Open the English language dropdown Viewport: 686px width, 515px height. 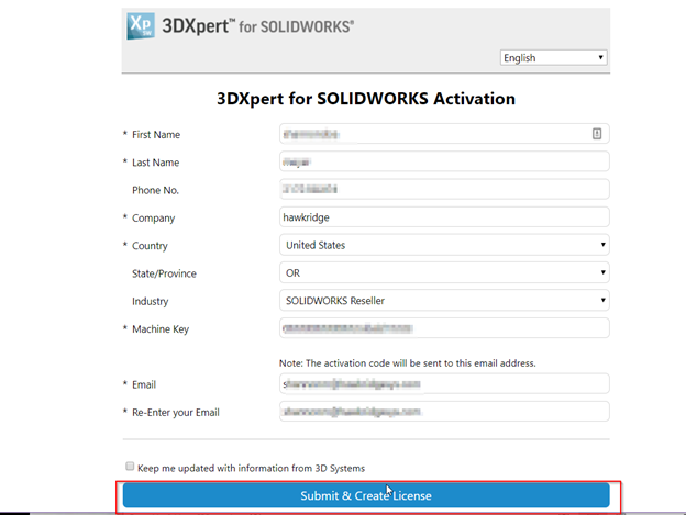tap(553, 58)
